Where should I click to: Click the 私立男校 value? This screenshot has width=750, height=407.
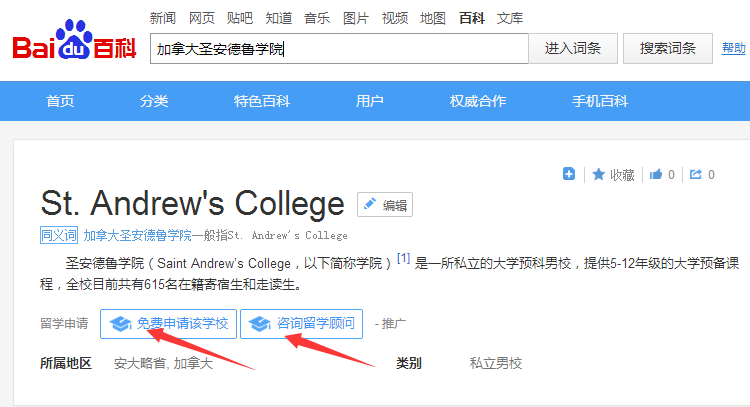click(496, 363)
